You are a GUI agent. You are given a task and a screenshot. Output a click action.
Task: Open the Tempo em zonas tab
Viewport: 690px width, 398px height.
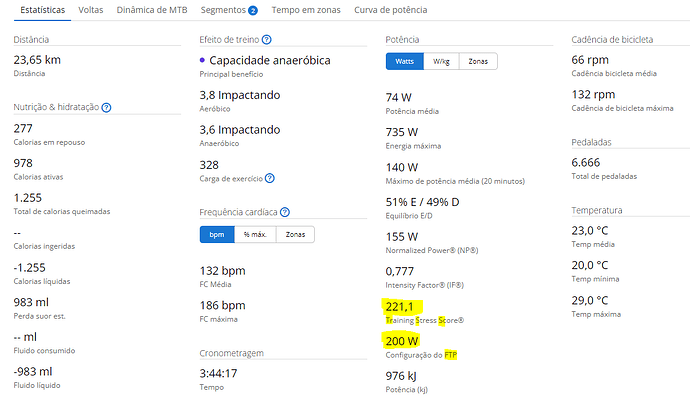[x=306, y=10]
